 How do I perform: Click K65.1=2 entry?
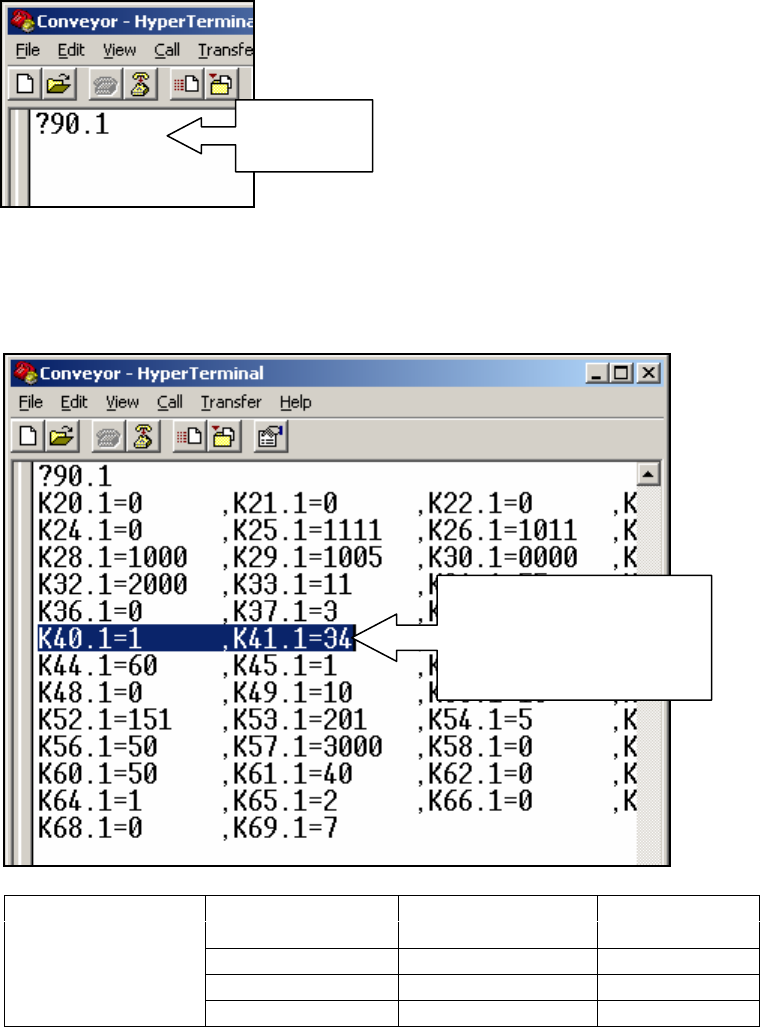pos(285,801)
